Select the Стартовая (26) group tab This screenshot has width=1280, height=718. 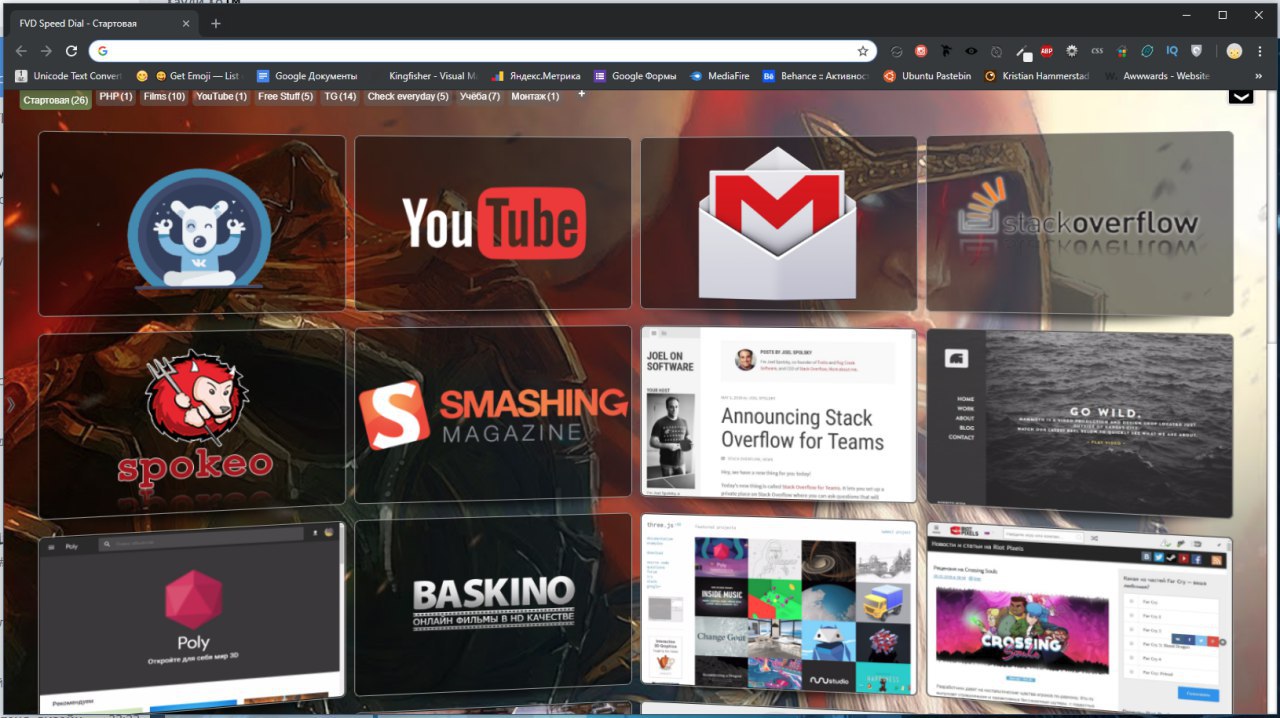(56, 98)
